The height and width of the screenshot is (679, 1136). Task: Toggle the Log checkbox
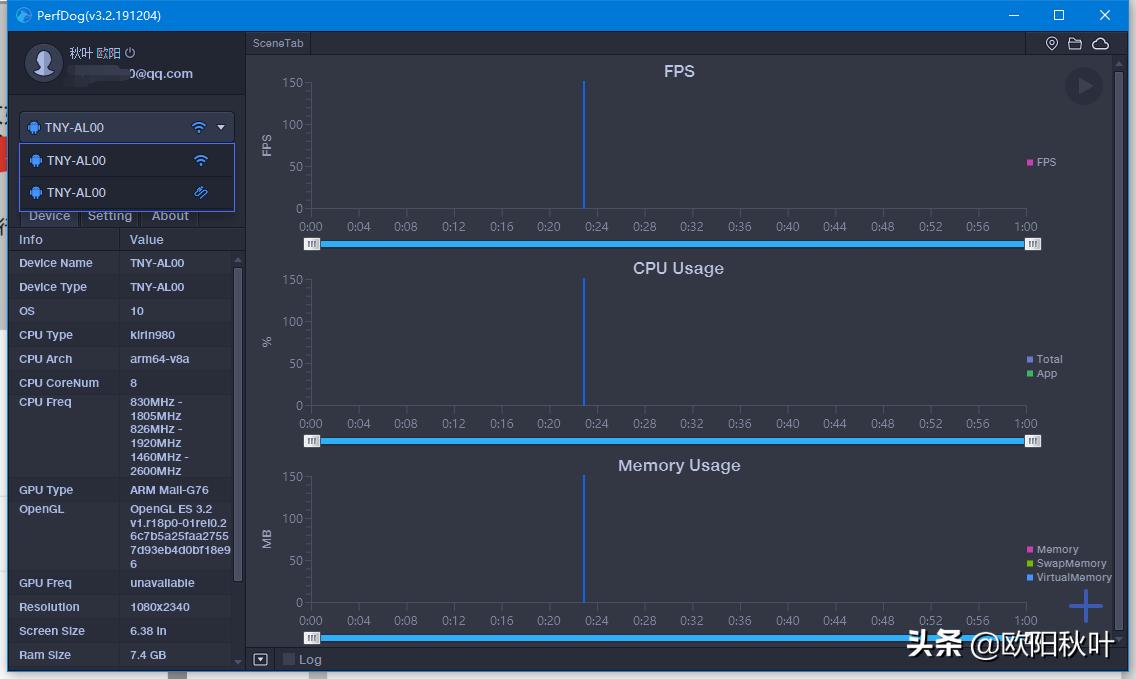tap(289, 659)
